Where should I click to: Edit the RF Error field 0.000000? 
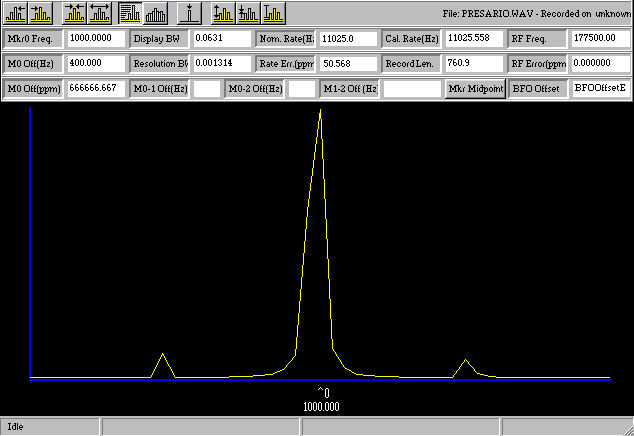[x=600, y=63]
